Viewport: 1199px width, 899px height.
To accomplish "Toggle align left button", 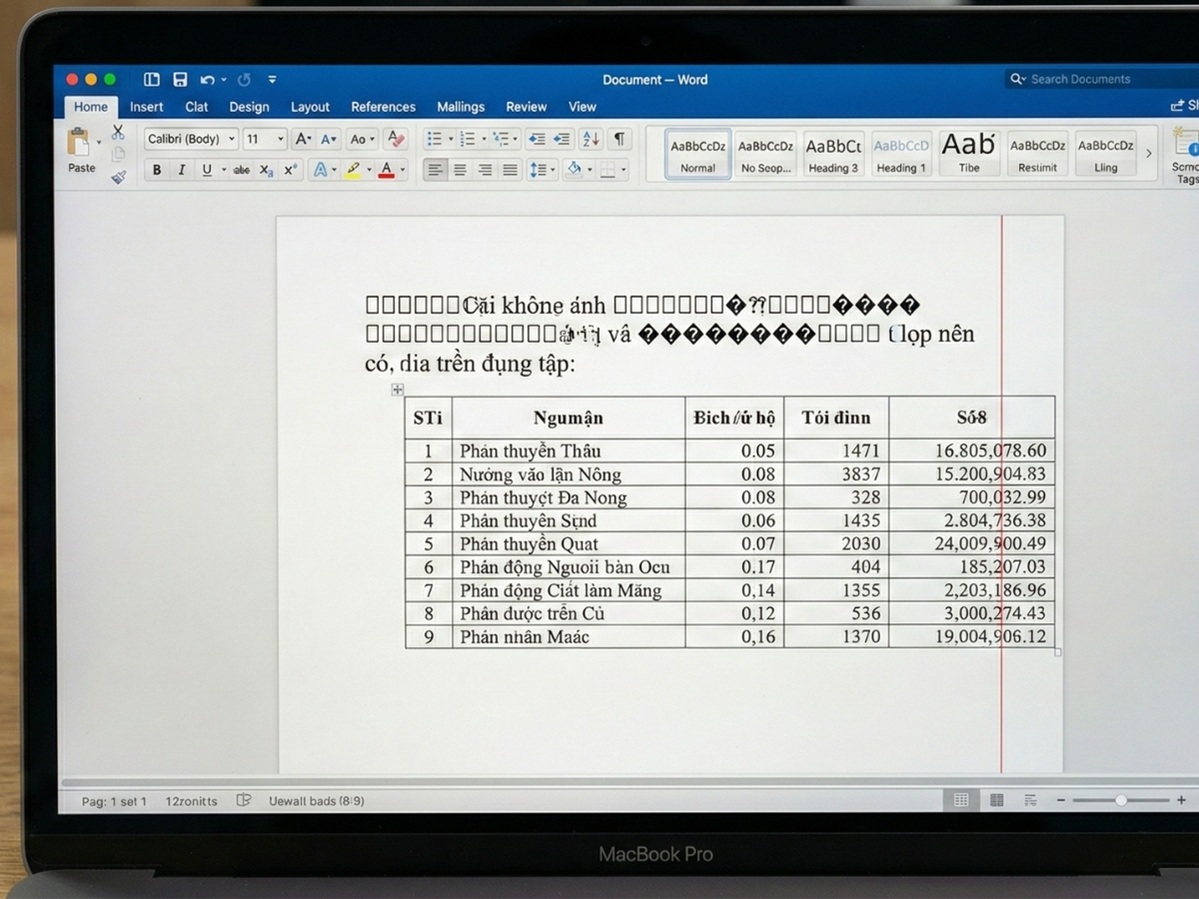I will [x=435, y=170].
